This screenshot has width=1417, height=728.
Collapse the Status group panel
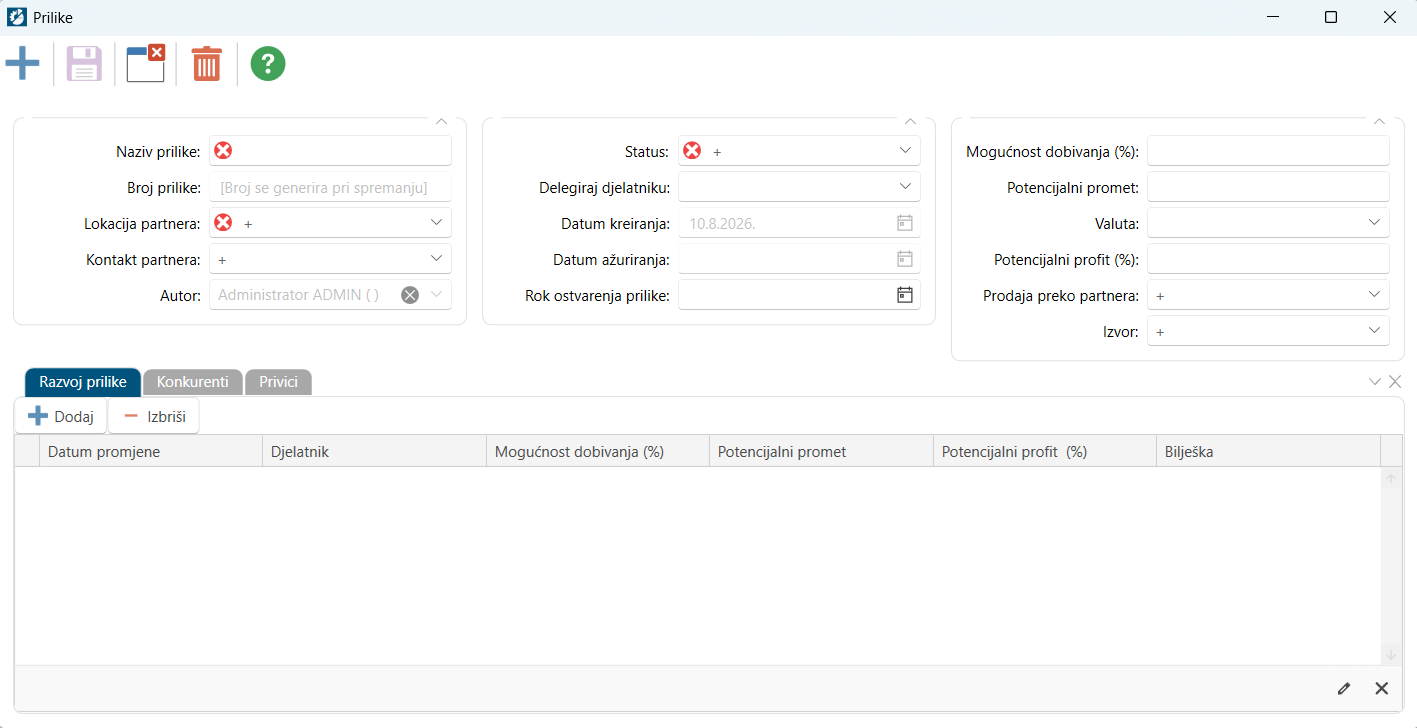(x=910, y=121)
